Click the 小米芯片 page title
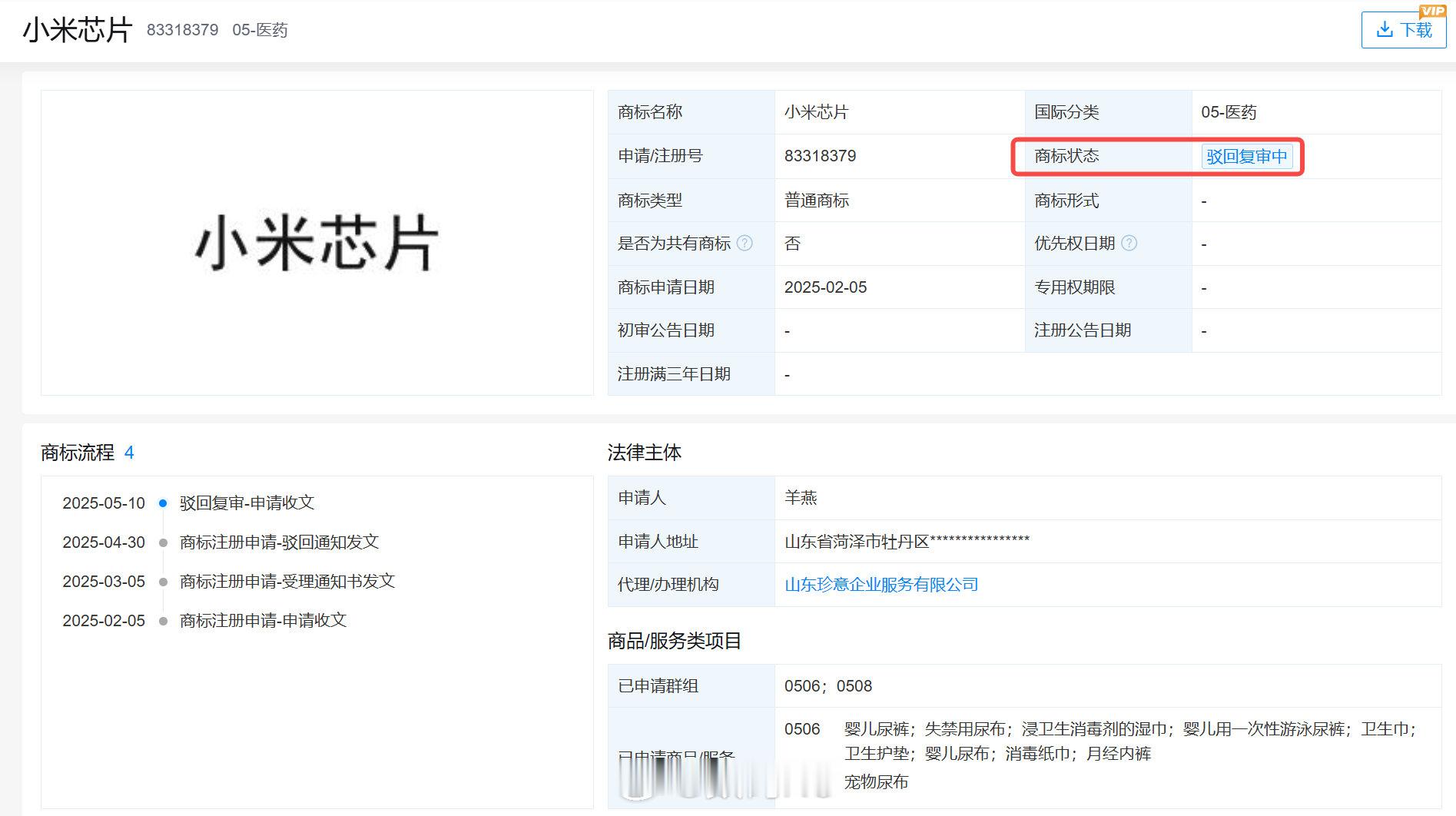Screen dimensions: 1456x816 (78, 30)
